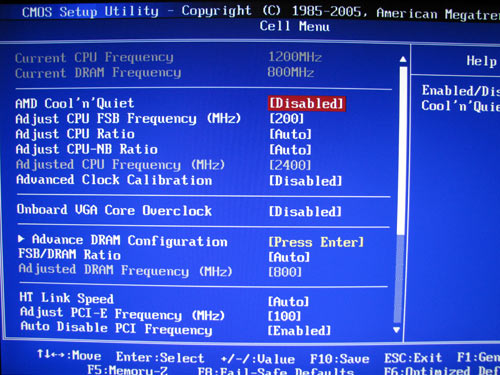Image resolution: width=500 pixels, height=375 pixels.
Task: Open the Adjust CPU-NB Ratio [Auto] option
Action: pos(290,150)
